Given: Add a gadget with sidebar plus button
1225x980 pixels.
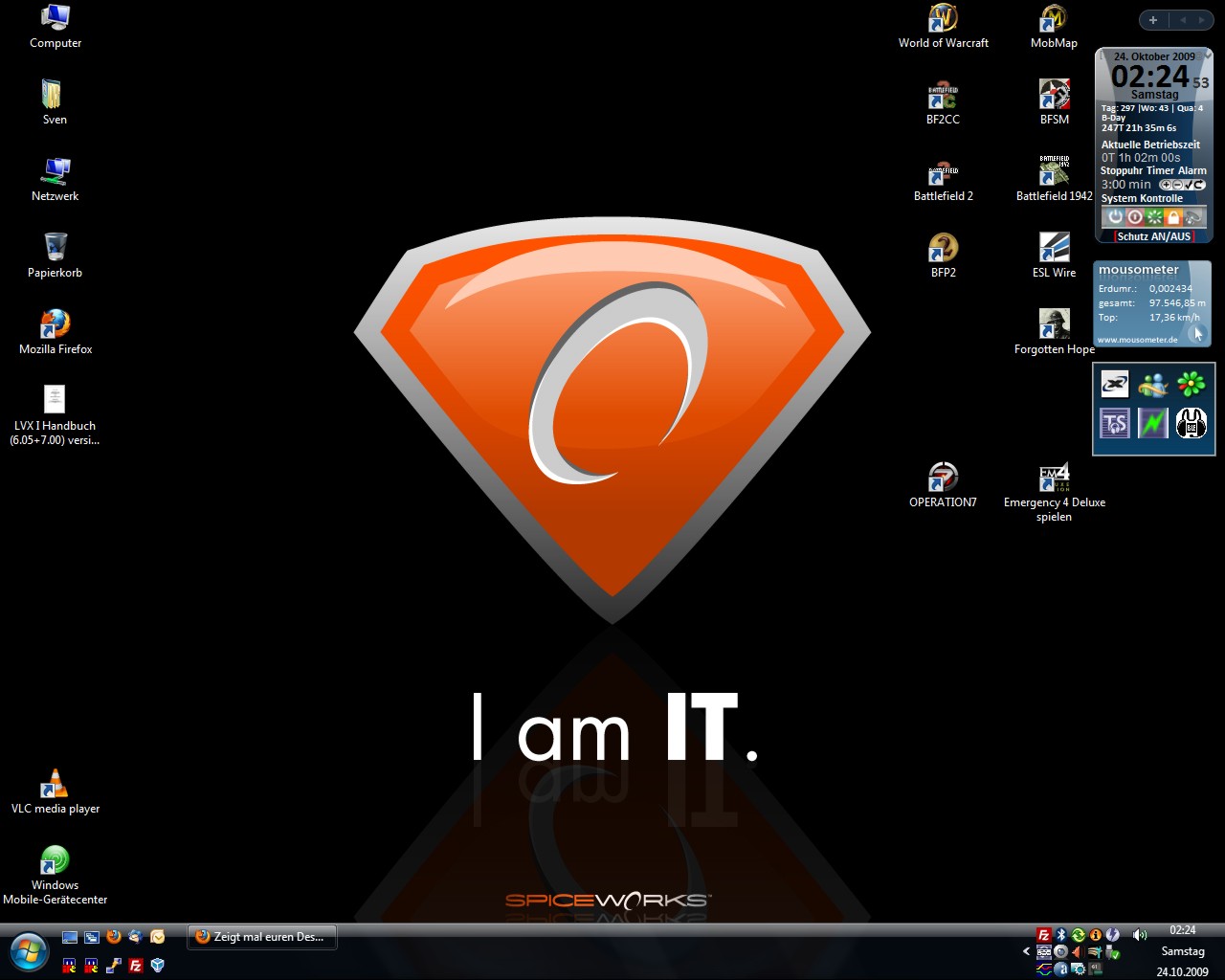Looking at the screenshot, I should coord(1153,19).
